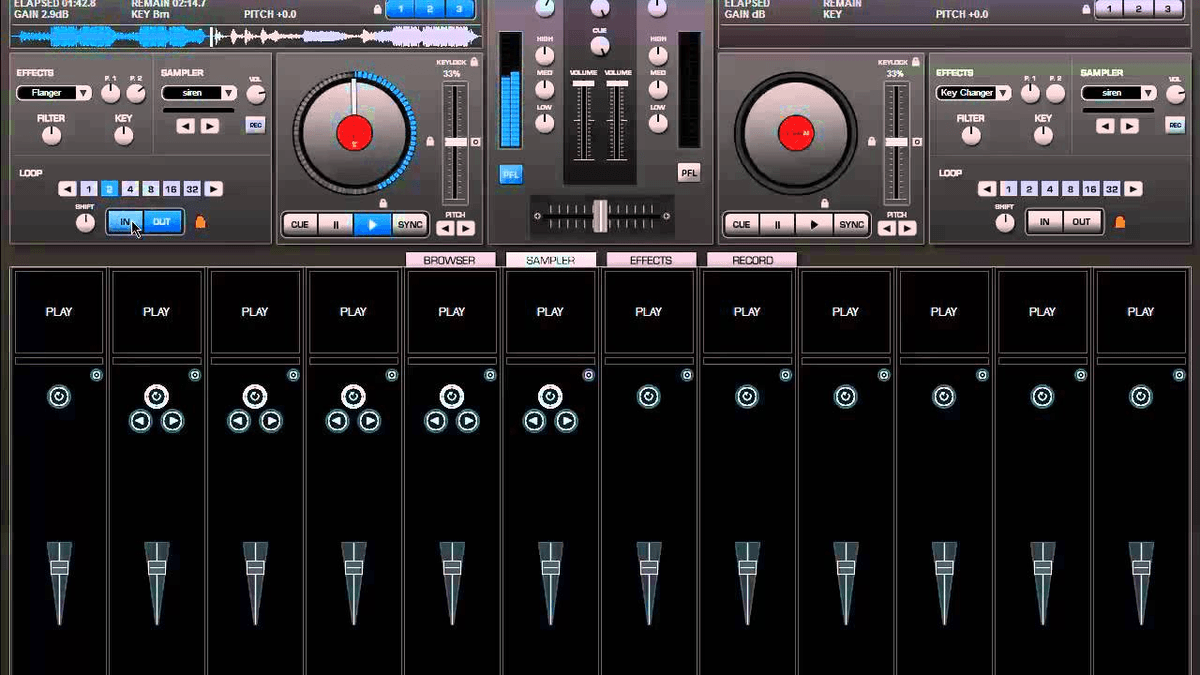Set loop OUT point on right deck
This screenshot has width=1200, height=675.
[x=1082, y=222]
